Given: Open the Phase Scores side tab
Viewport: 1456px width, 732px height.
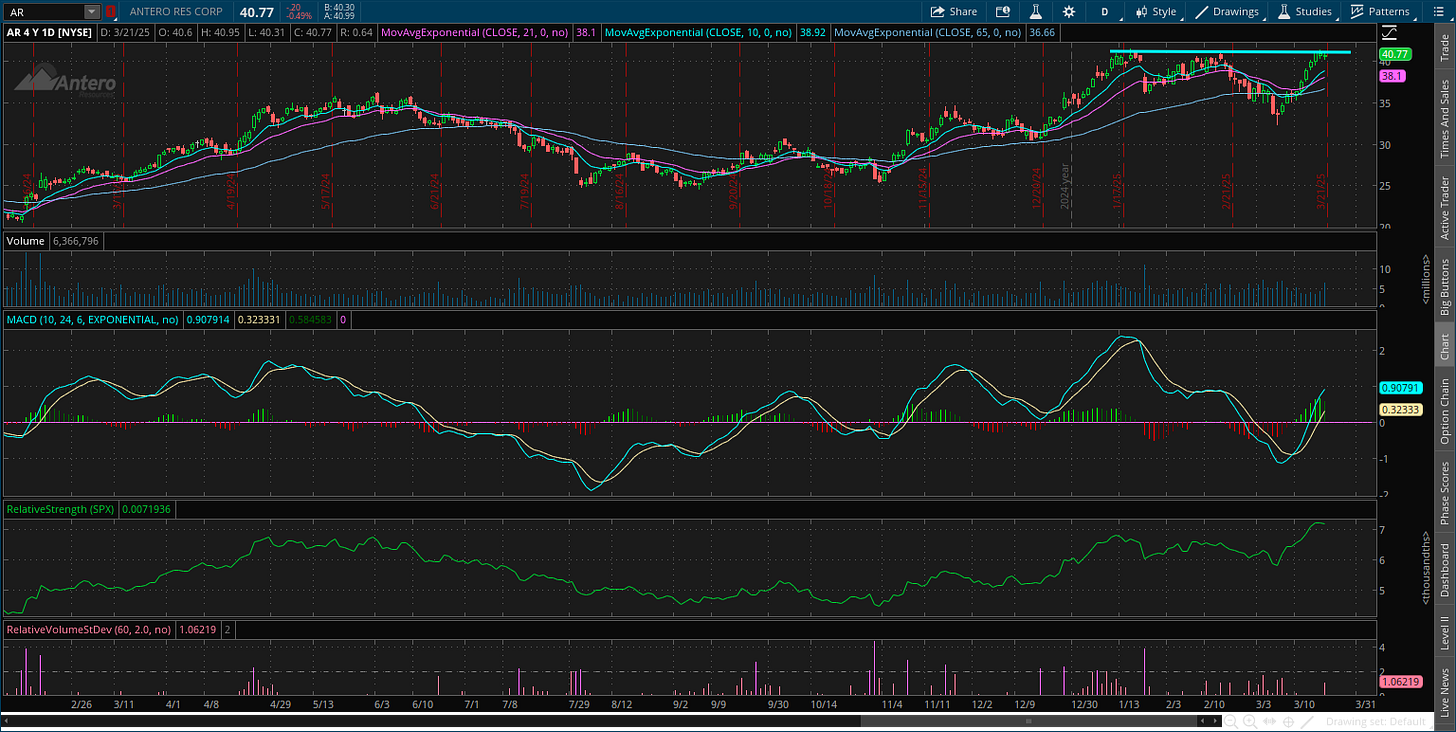Looking at the screenshot, I should click(x=1444, y=493).
